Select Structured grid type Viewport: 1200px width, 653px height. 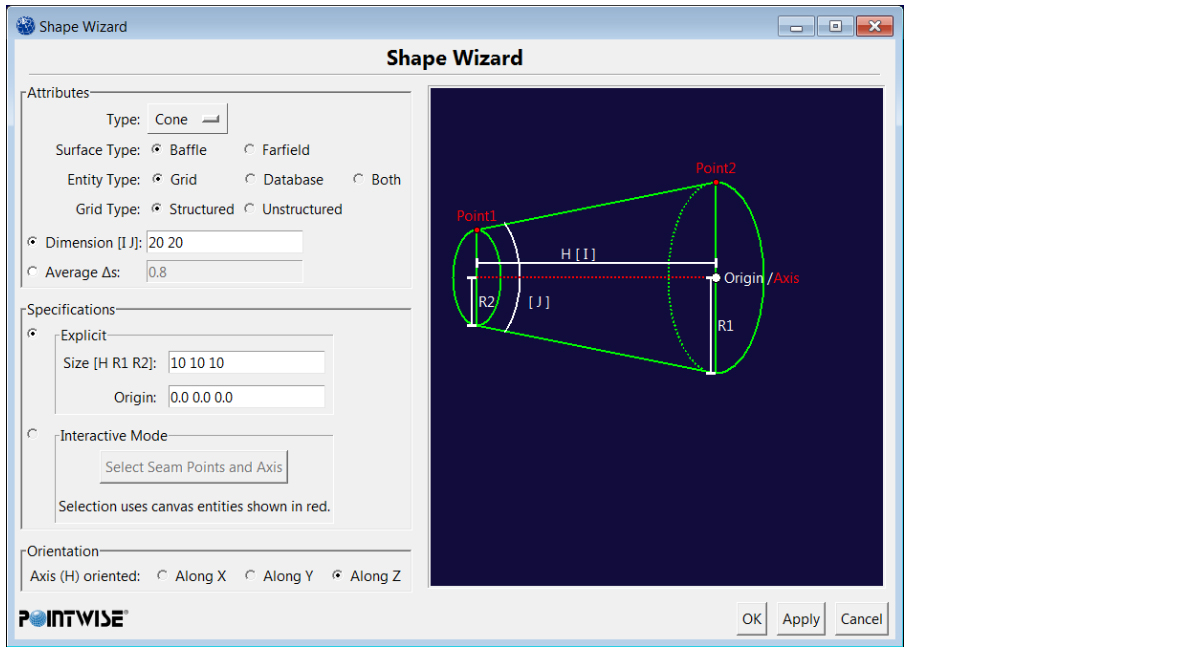click(157, 209)
